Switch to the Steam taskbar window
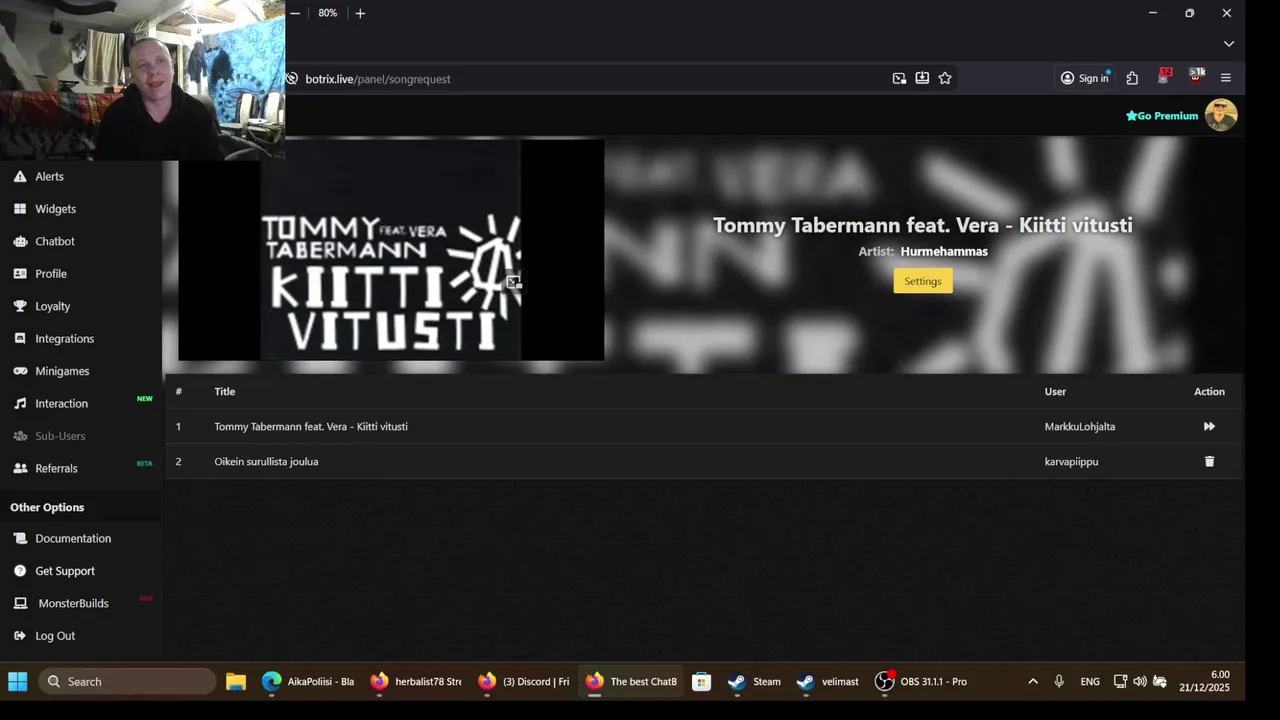1280x720 pixels. pyautogui.click(x=754, y=681)
